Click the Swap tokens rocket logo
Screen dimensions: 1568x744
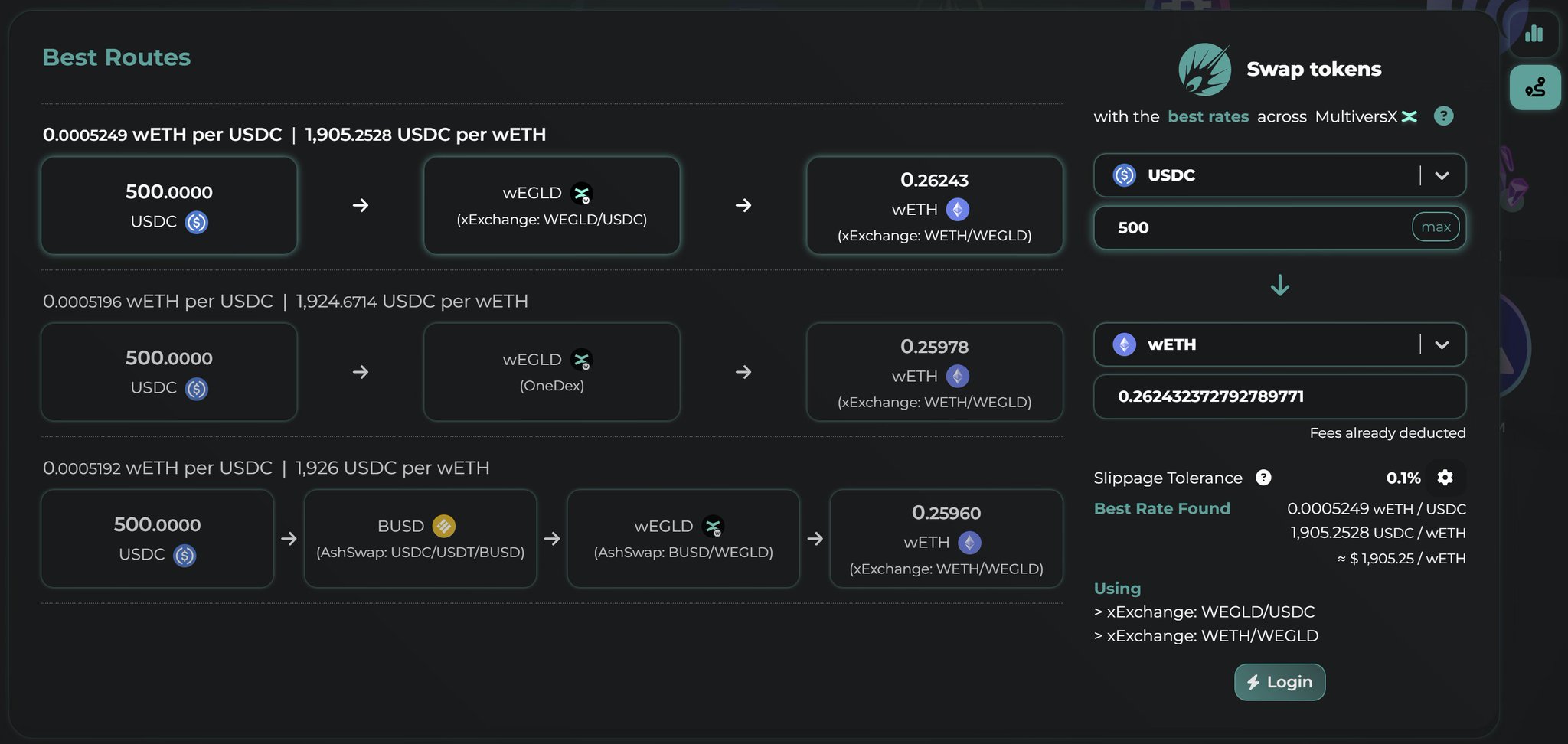click(1205, 70)
